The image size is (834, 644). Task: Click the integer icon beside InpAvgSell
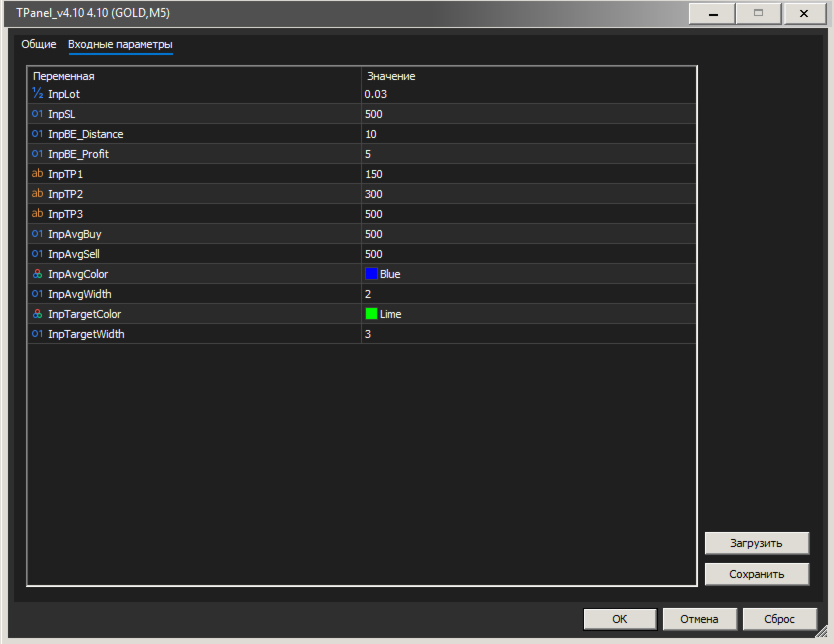[x=37, y=254]
